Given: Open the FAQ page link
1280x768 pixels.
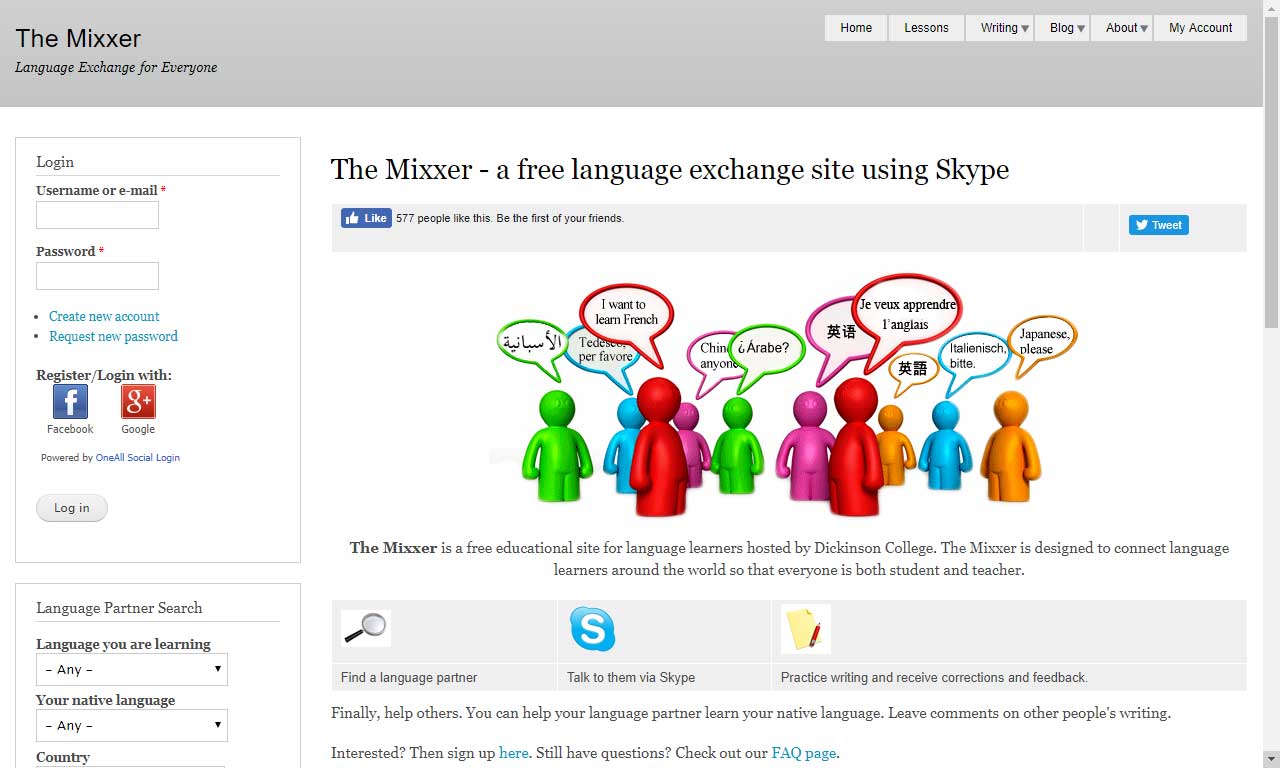Looking at the screenshot, I should tap(803, 753).
